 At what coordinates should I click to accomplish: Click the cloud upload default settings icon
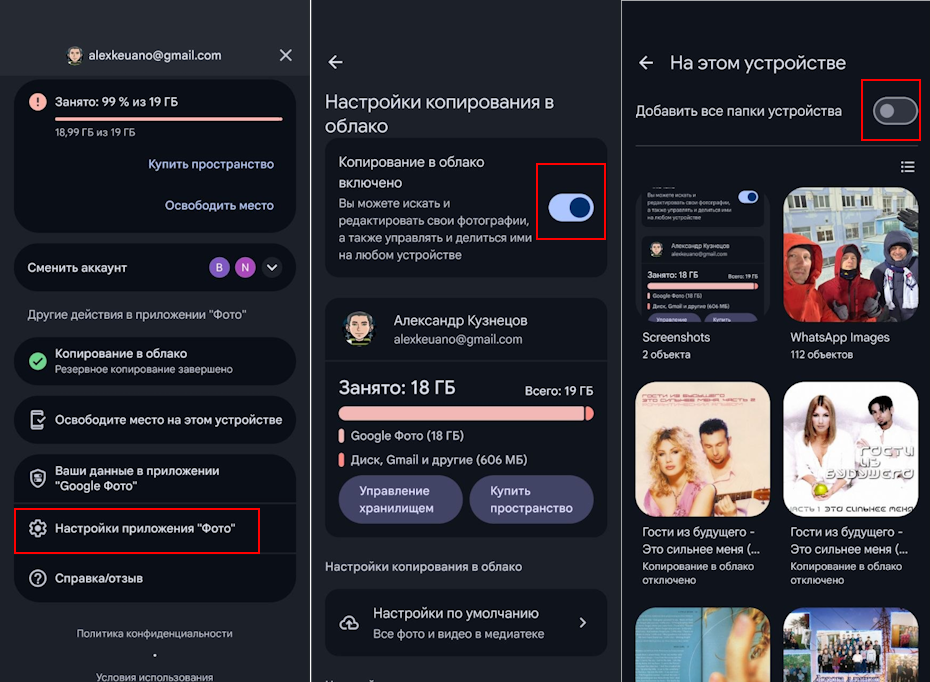tap(349, 623)
